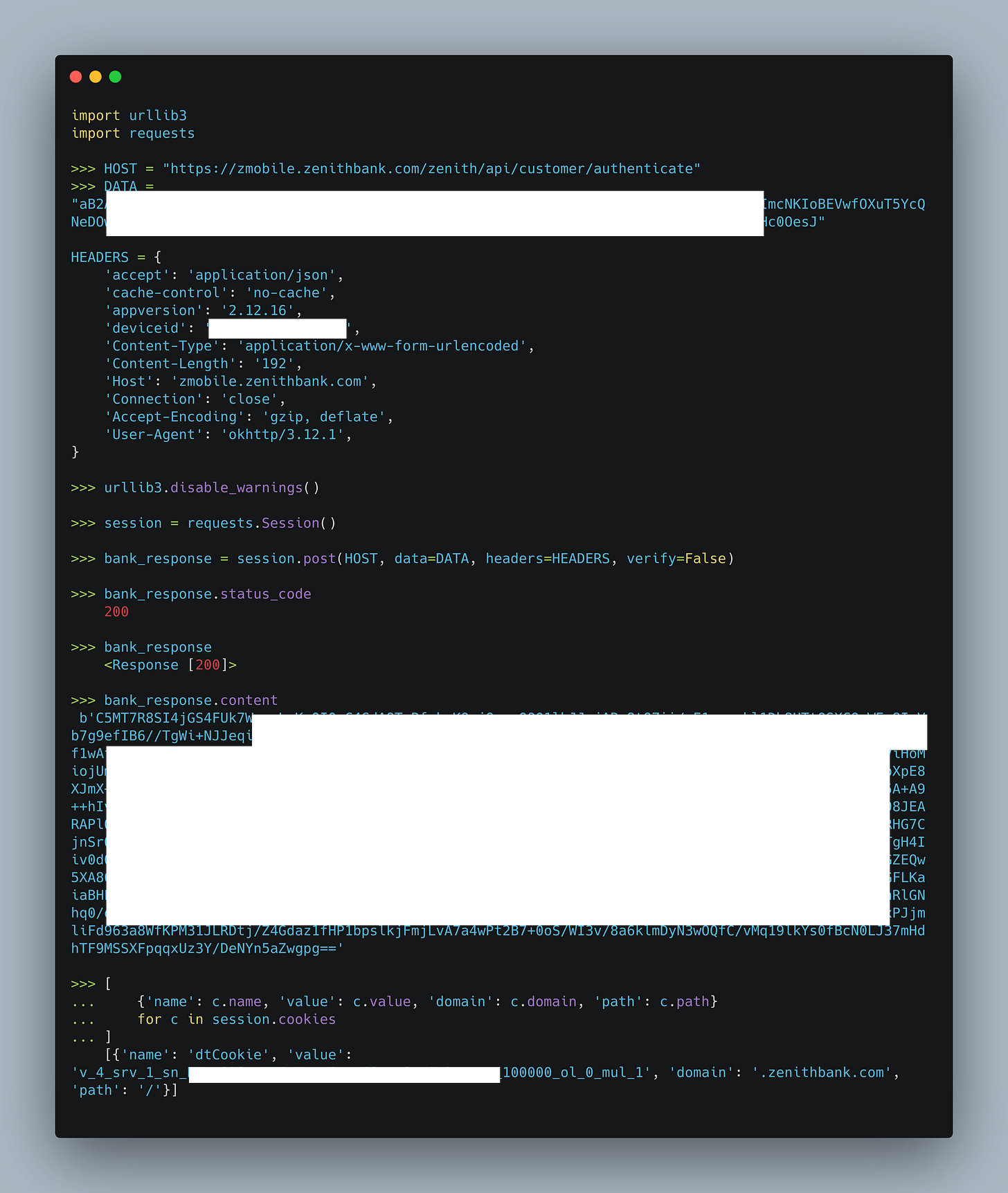The height and width of the screenshot is (1193, 1008).
Task: Click the 'for c in session.cookies' line
Action: tap(237, 1020)
